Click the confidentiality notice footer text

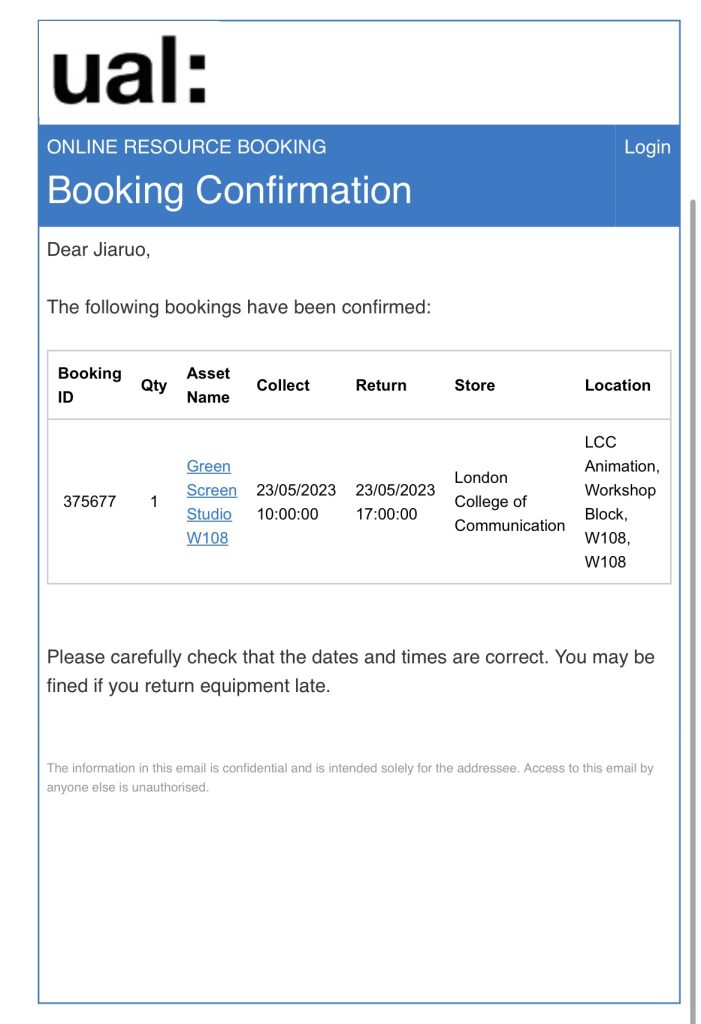[x=350, y=777]
